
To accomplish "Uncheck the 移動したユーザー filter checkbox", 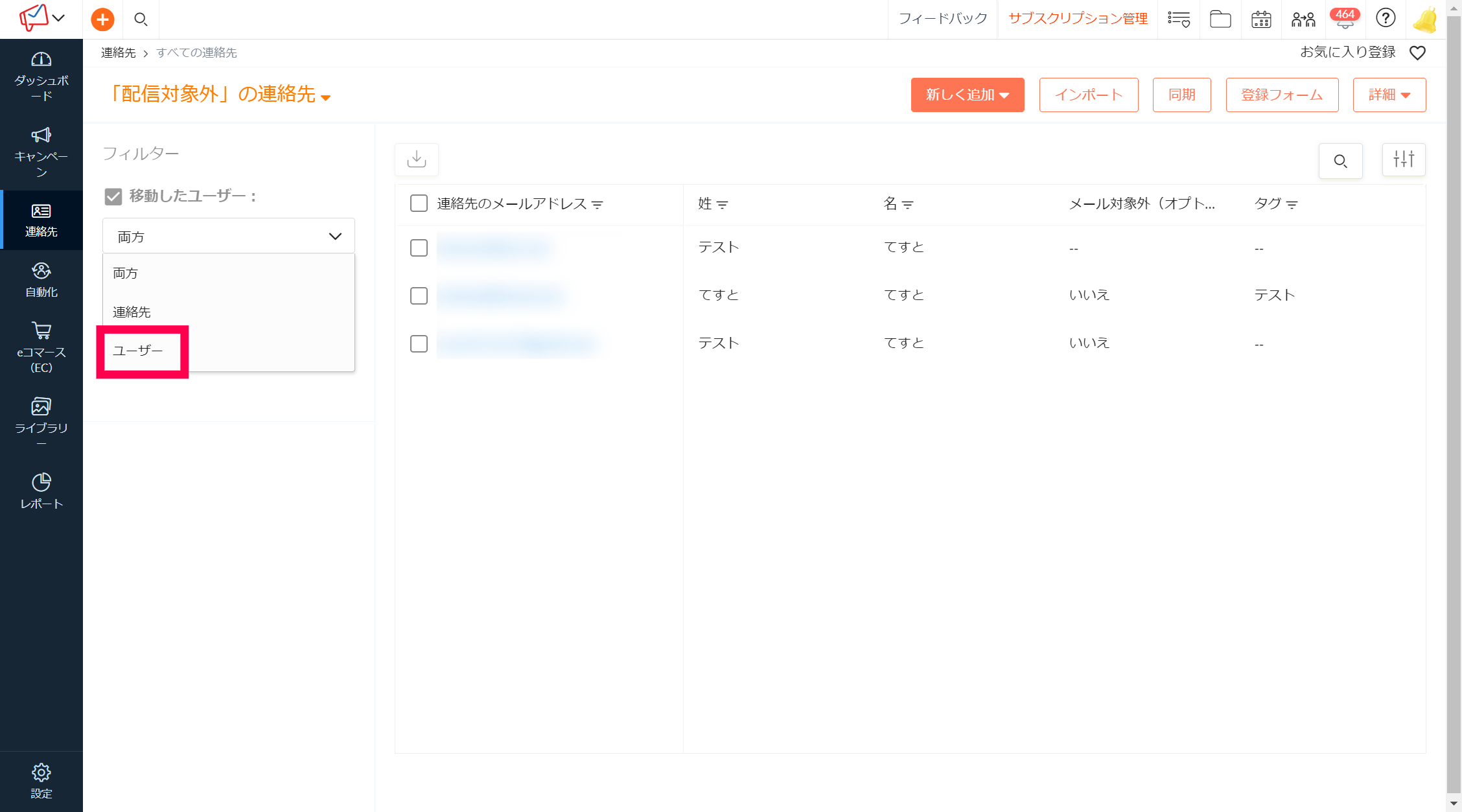I will coord(113,196).
